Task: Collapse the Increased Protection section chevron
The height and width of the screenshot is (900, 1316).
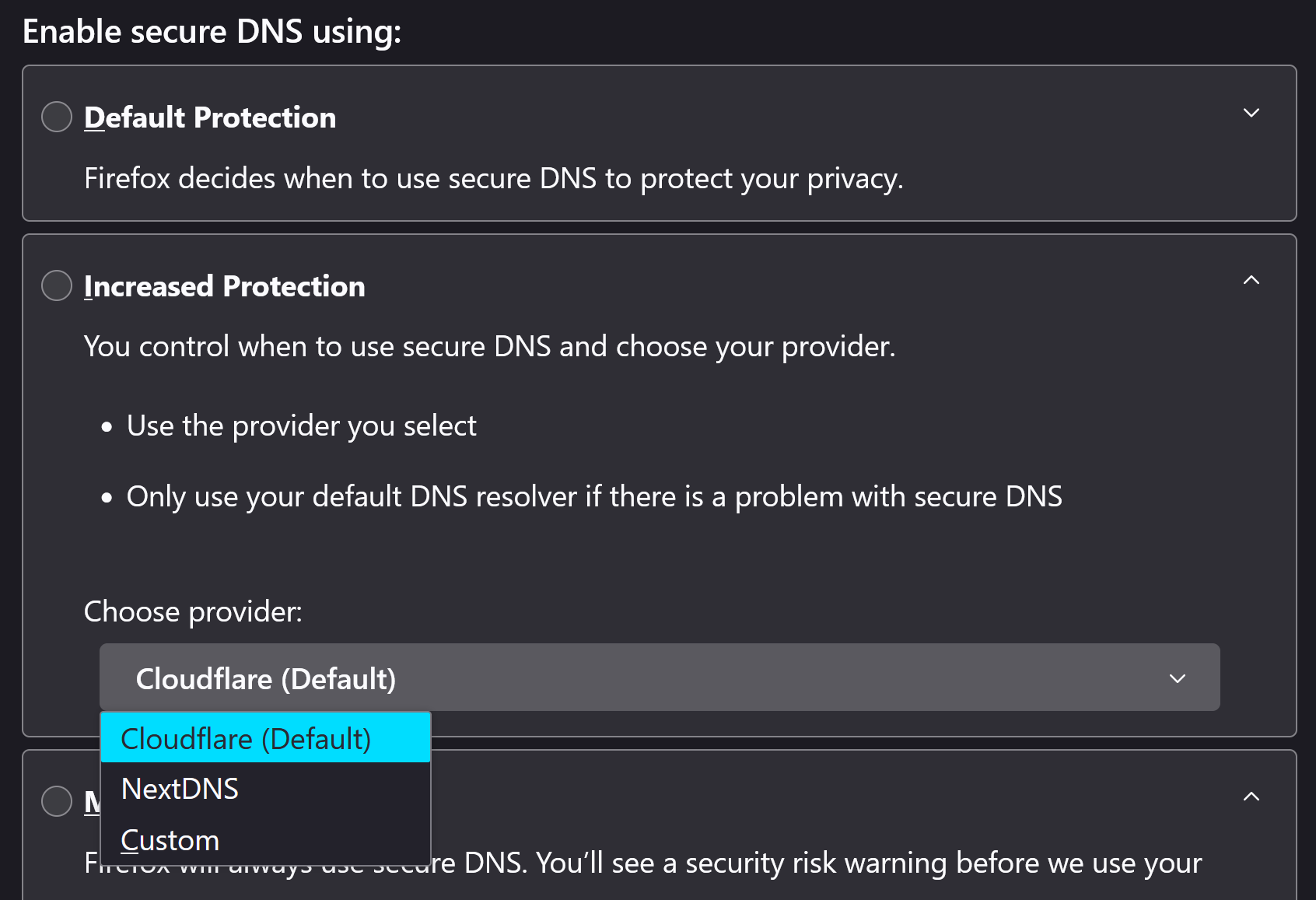Action: pos(1251,281)
